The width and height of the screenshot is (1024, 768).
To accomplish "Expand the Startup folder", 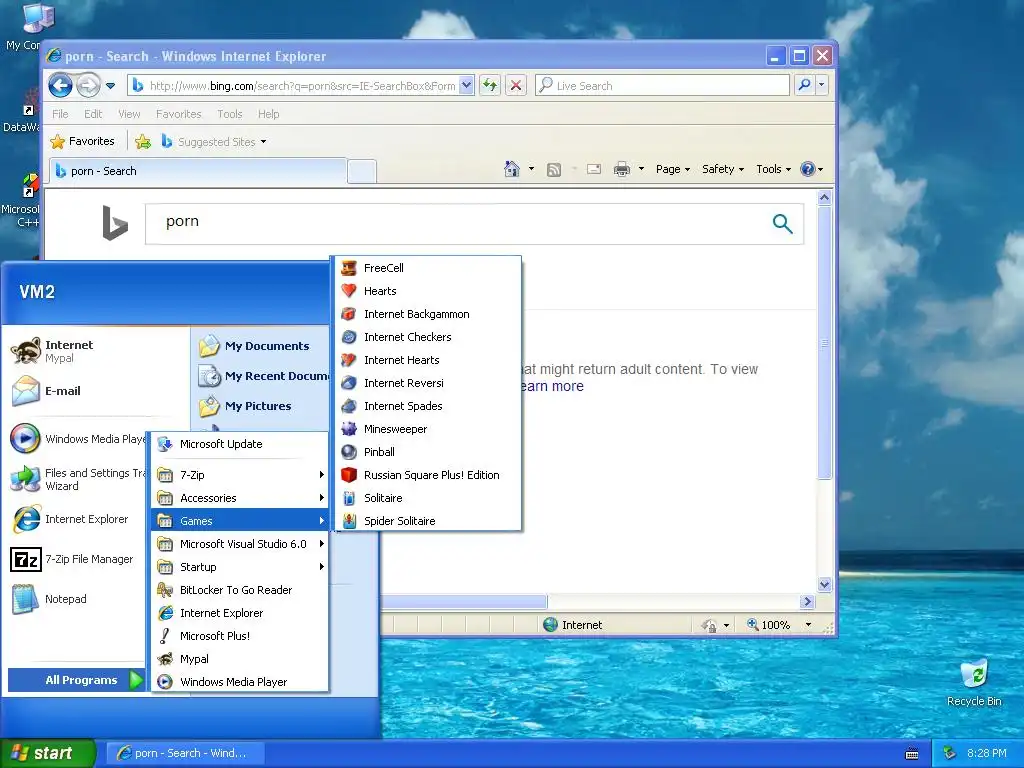I will 240,567.
